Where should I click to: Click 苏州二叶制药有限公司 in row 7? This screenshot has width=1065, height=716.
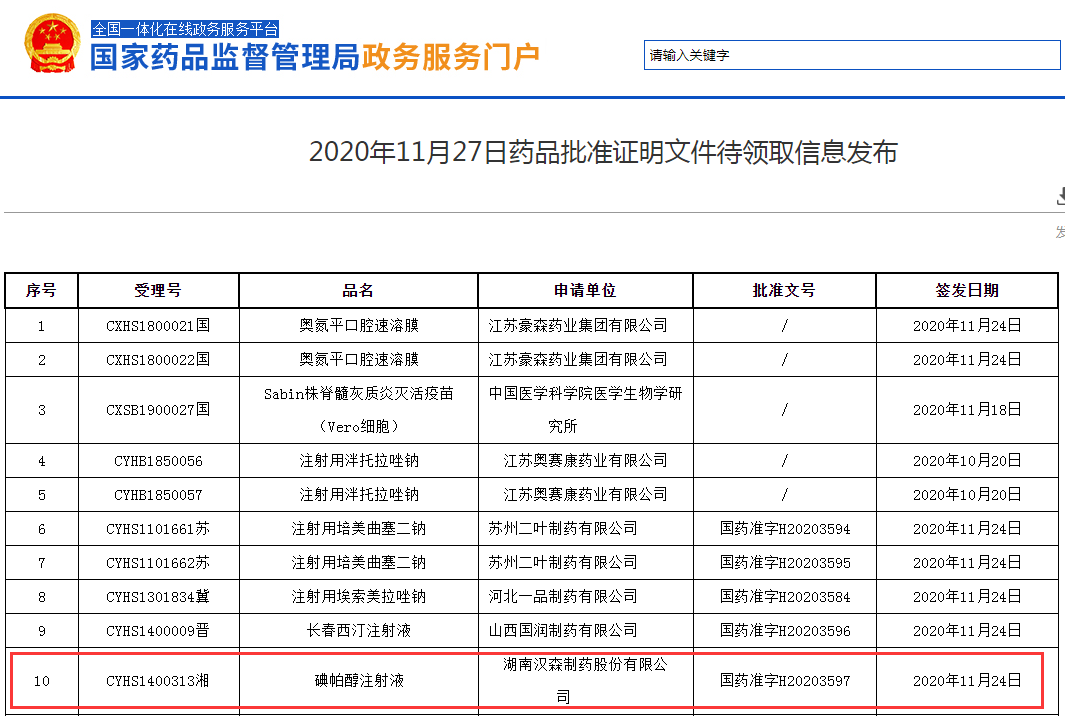(x=563, y=563)
